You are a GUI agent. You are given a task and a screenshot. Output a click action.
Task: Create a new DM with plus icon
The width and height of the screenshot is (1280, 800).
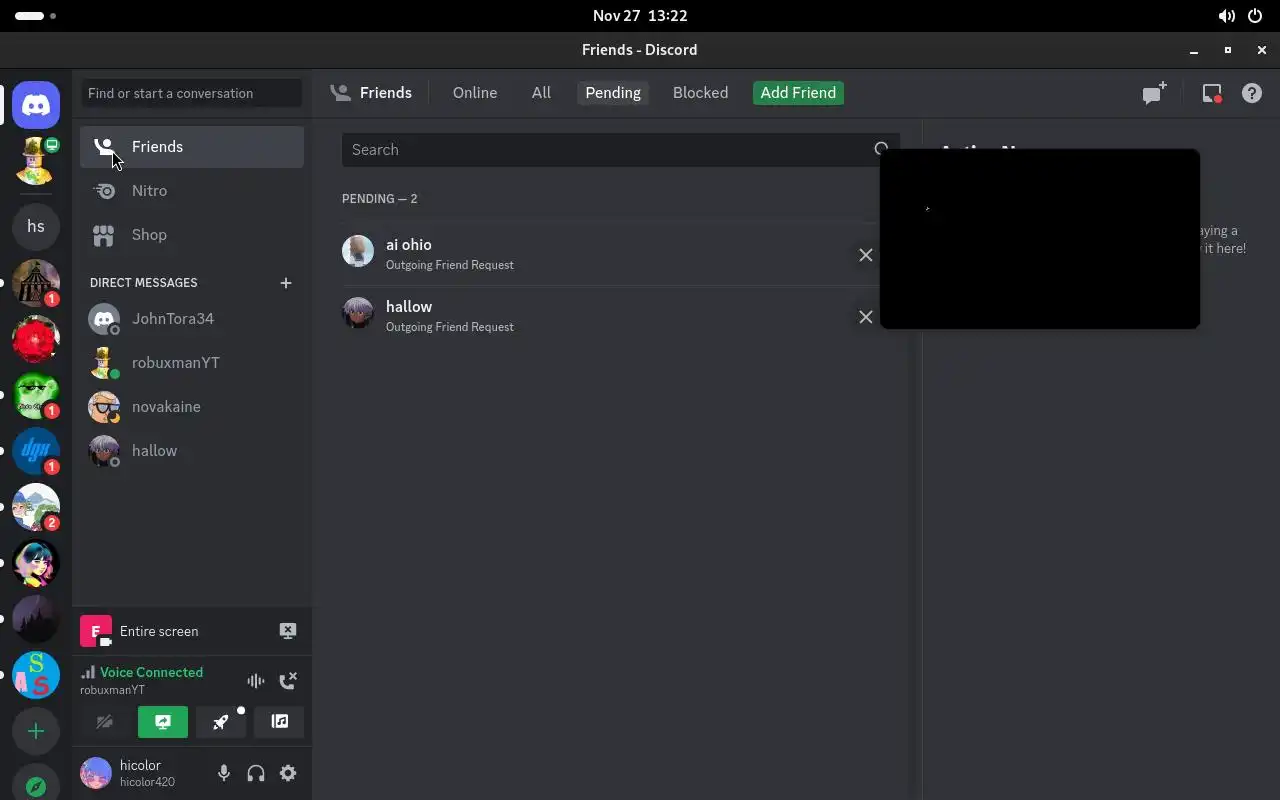point(286,283)
